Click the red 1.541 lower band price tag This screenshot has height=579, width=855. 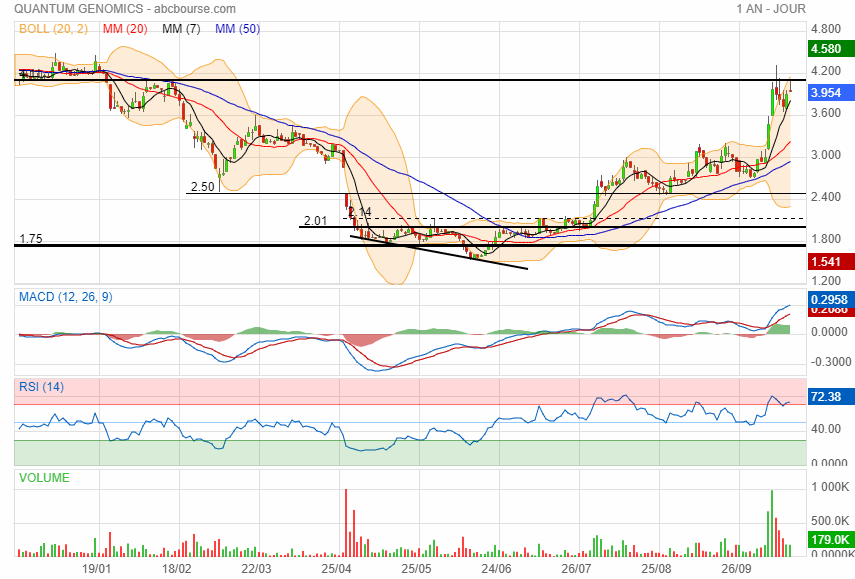pos(826,261)
